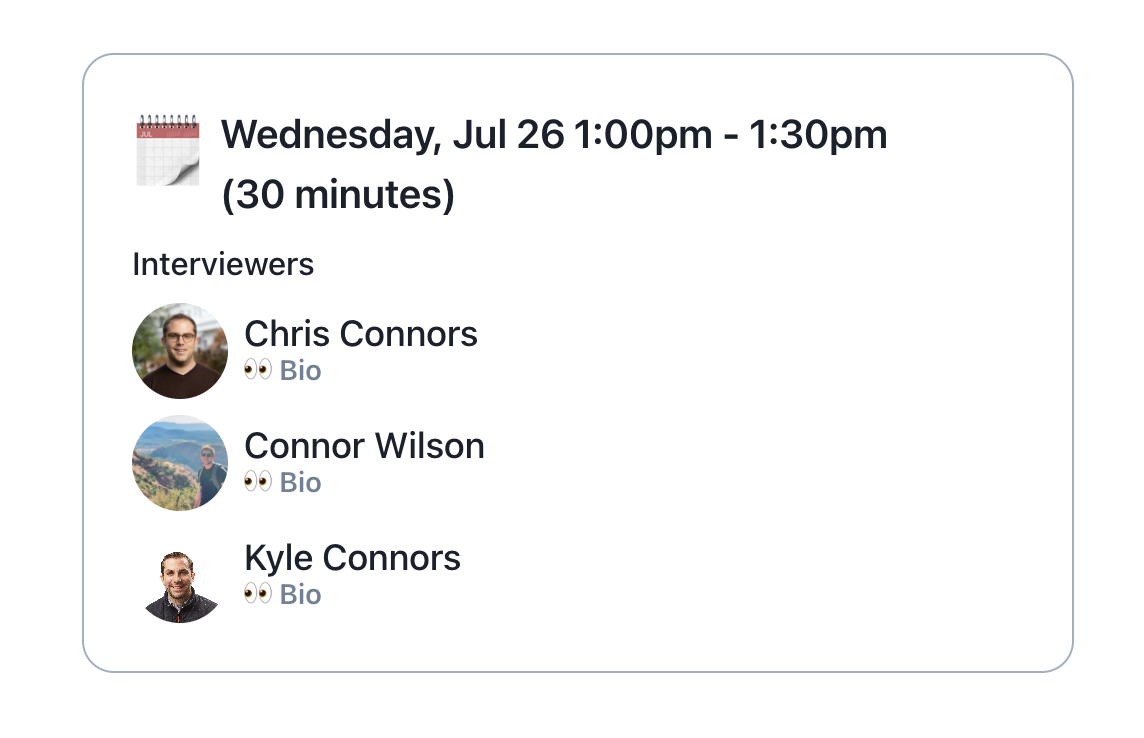This screenshot has height=738, width=1144.
Task: Click the eyes emoji under Chris Connors
Action: coord(257,371)
